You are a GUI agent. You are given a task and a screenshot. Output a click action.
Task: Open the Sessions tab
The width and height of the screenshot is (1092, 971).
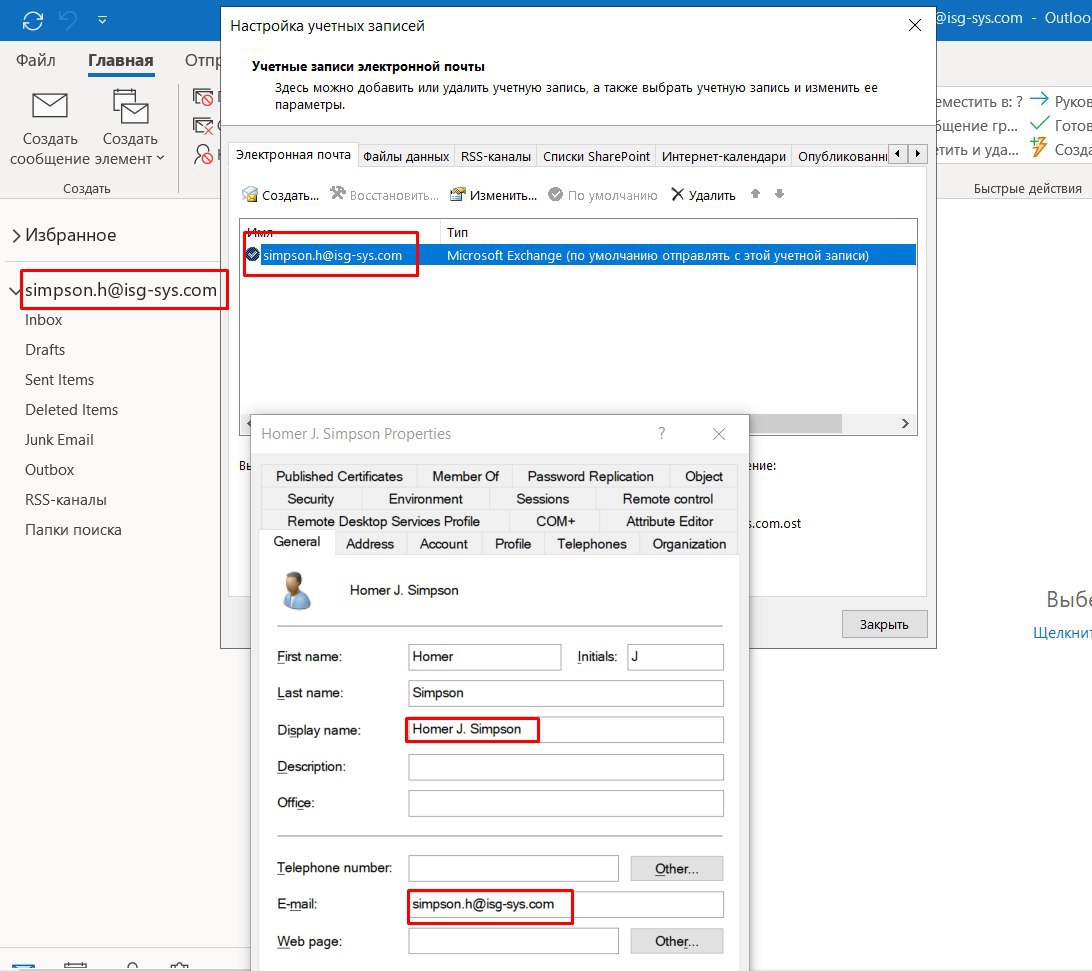pyautogui.click(x=543, y=499)
